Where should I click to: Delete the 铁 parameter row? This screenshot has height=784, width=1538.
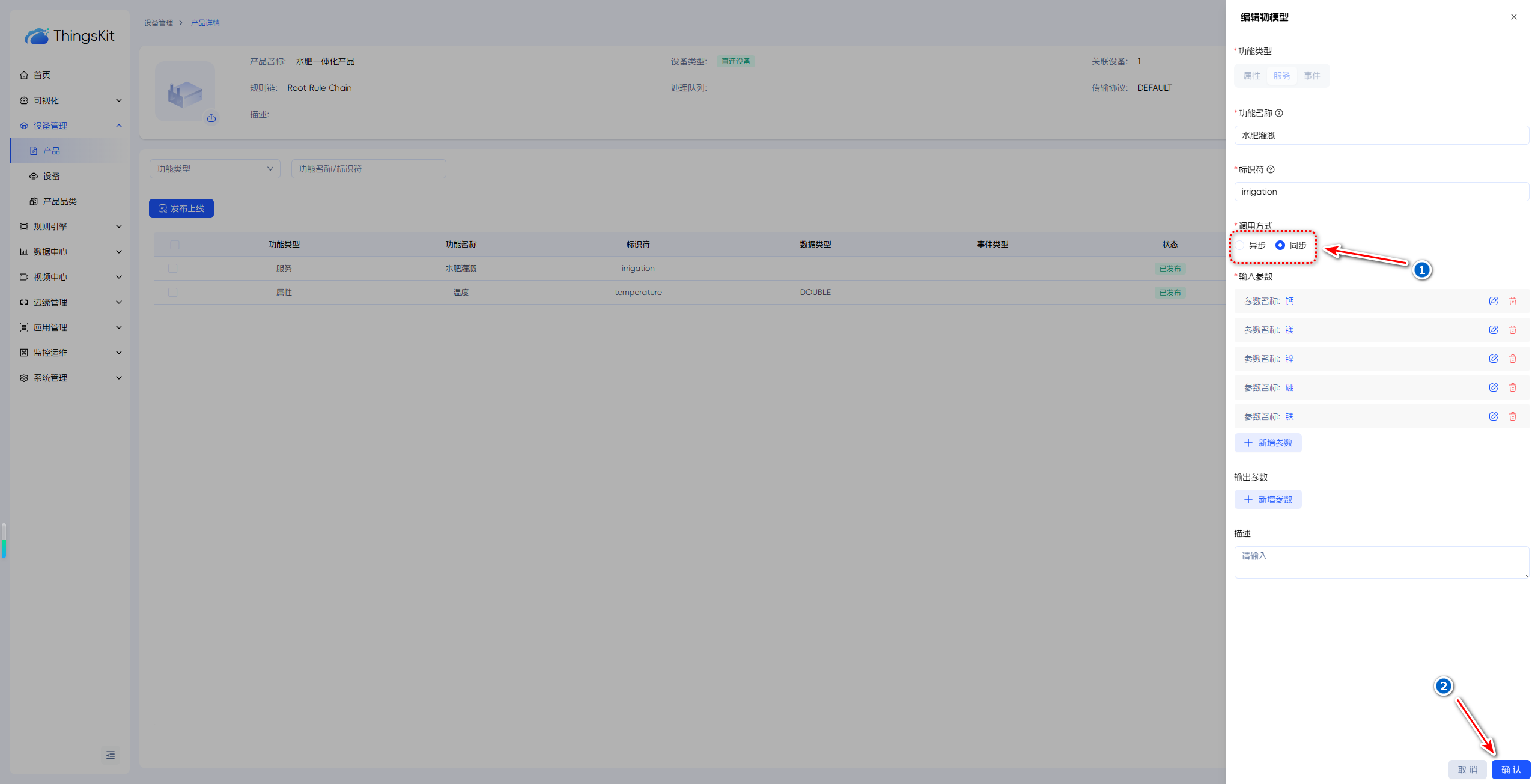point(1513,416)
